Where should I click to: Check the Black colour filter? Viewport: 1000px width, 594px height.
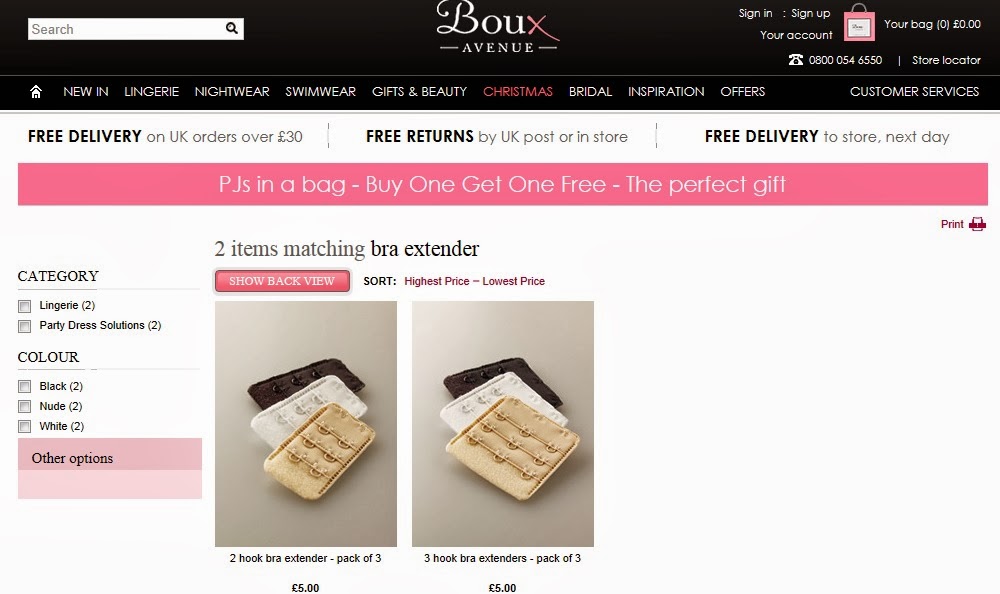[x=25, y=387]
